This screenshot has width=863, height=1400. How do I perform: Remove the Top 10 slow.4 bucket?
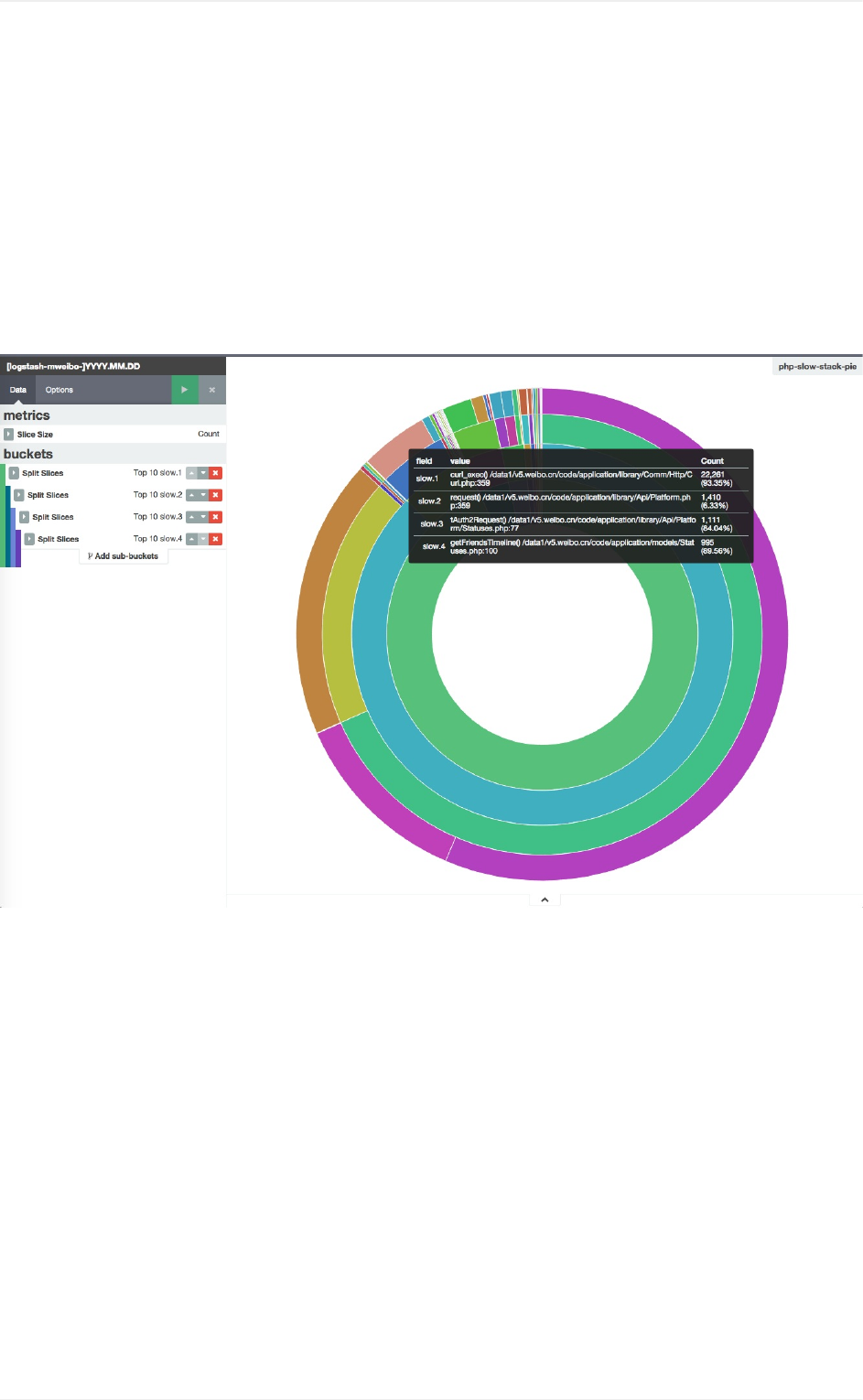click(x=216, y=539)
